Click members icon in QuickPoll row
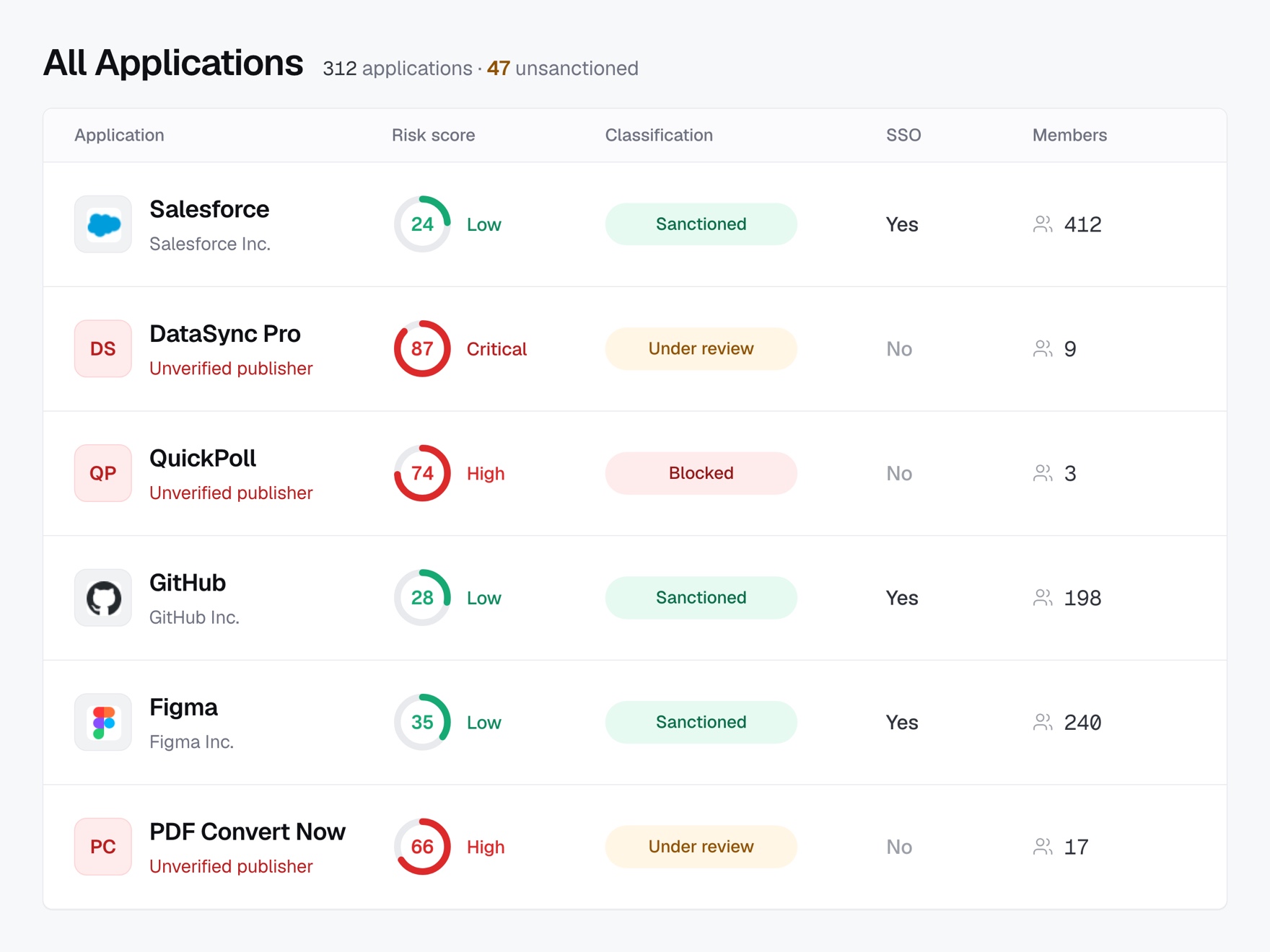This screenshot has width=1270, height=952. (1043, 473)
